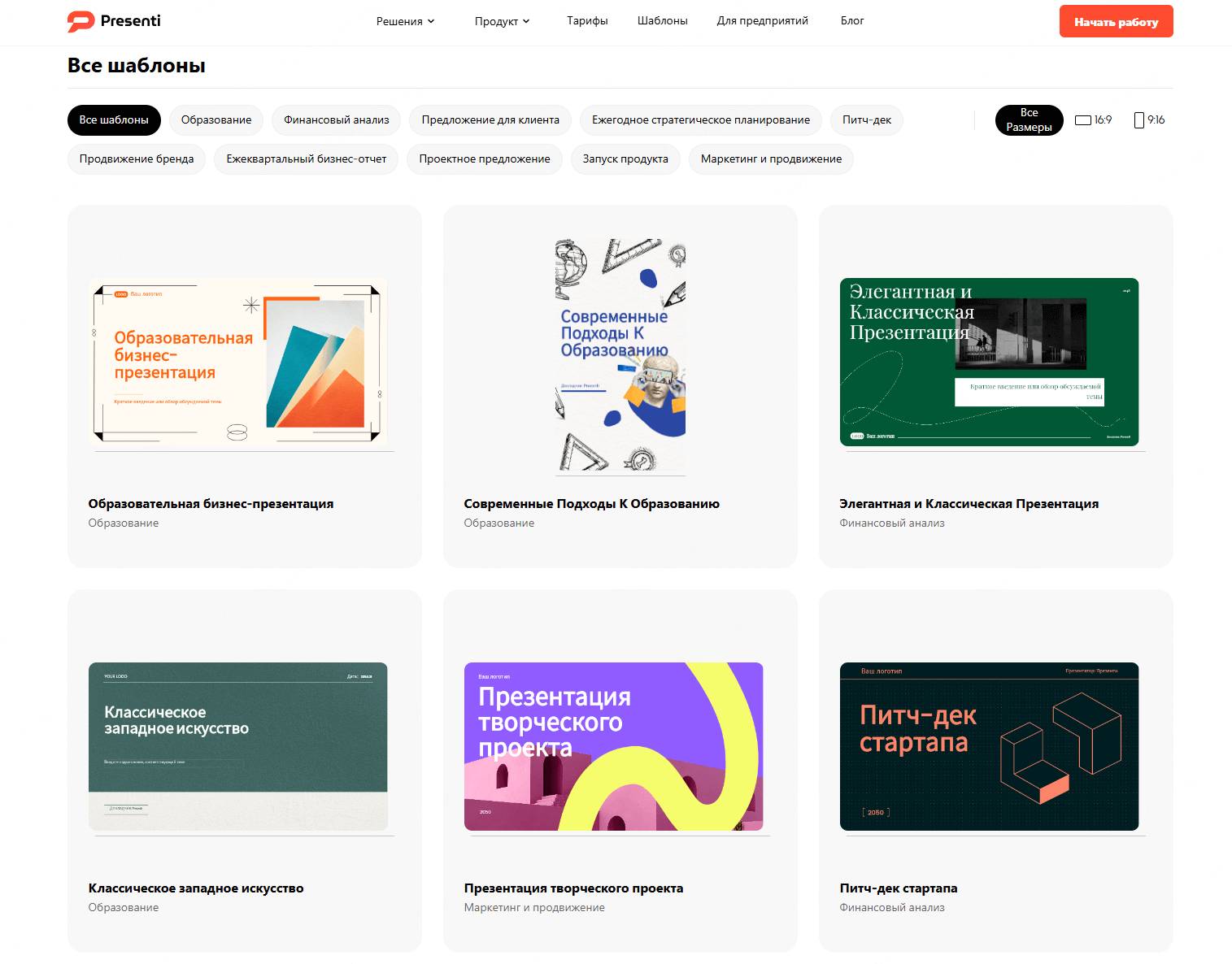Click the Presenti logo icon

tap(81, 21)
